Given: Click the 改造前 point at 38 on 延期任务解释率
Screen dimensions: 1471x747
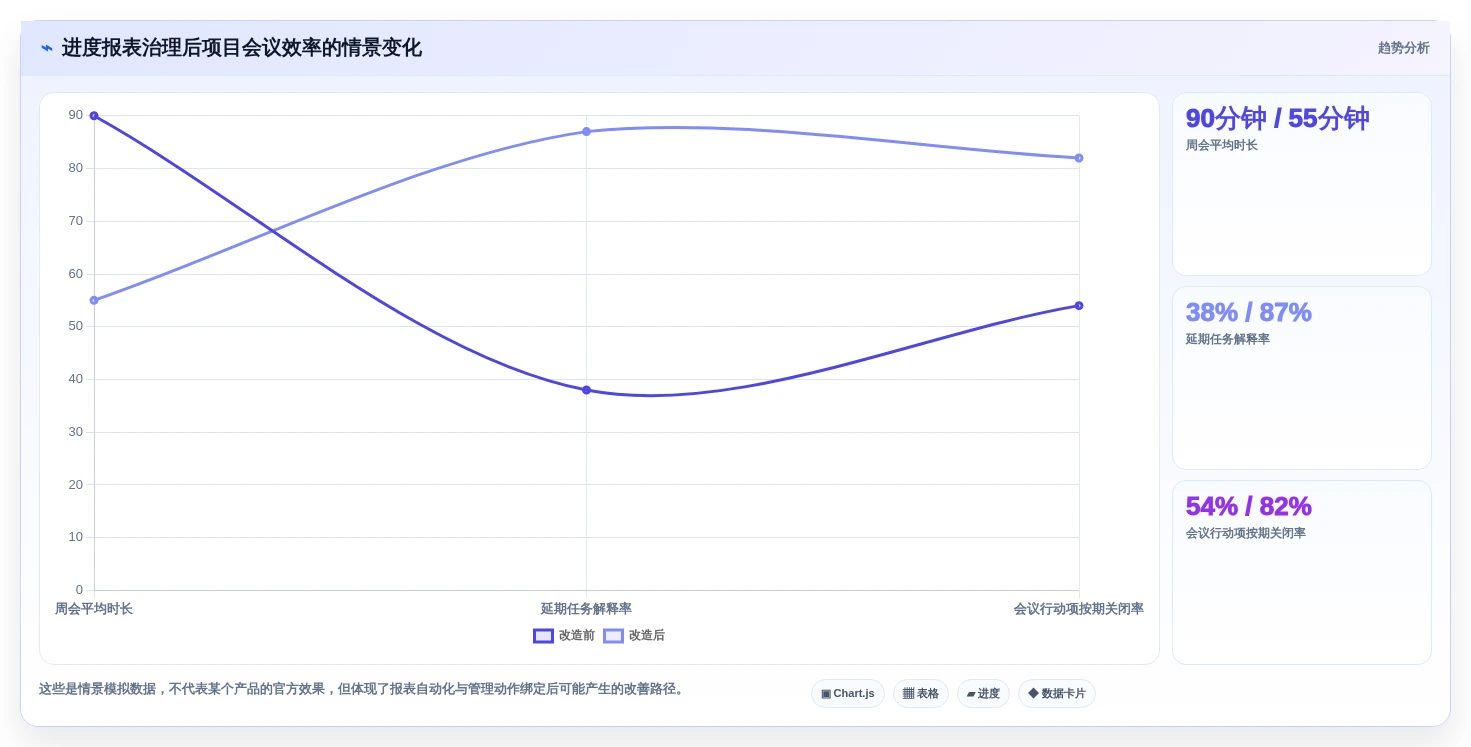Looking at the screenshot, I should click(586, 390).
